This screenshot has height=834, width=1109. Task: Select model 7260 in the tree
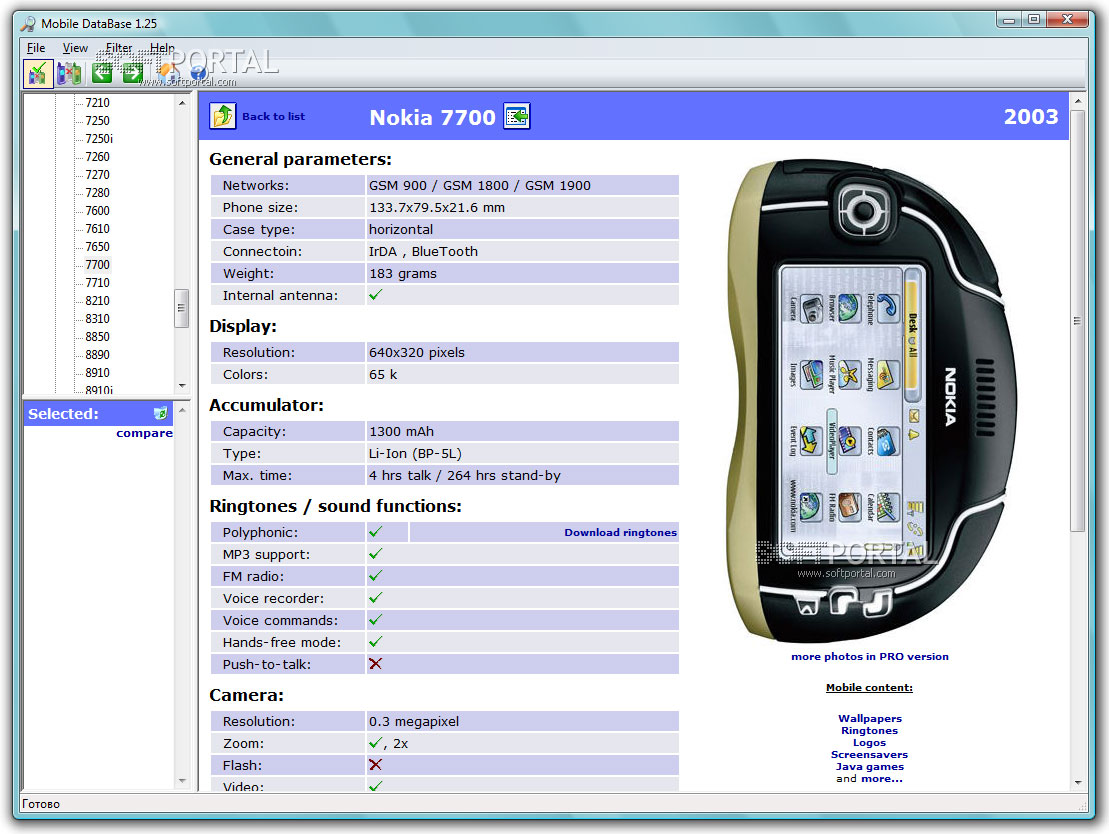[x=98, y=156]
